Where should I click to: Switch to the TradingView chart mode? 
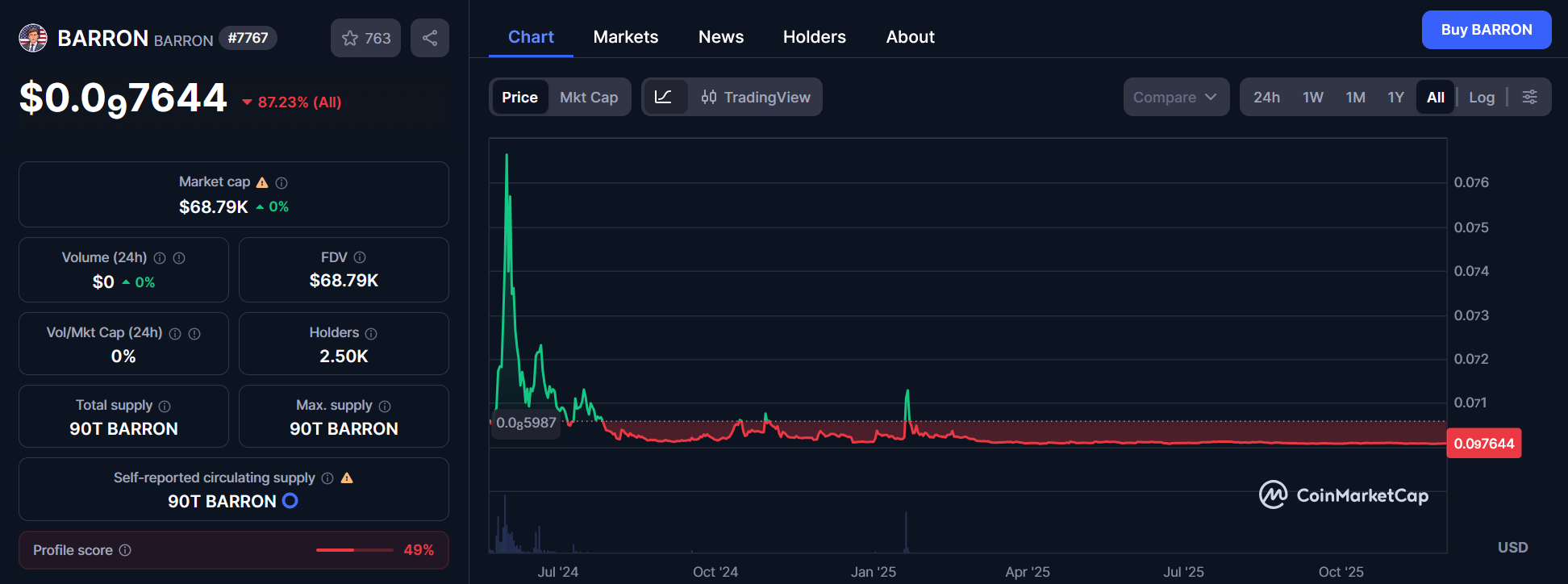756,97
